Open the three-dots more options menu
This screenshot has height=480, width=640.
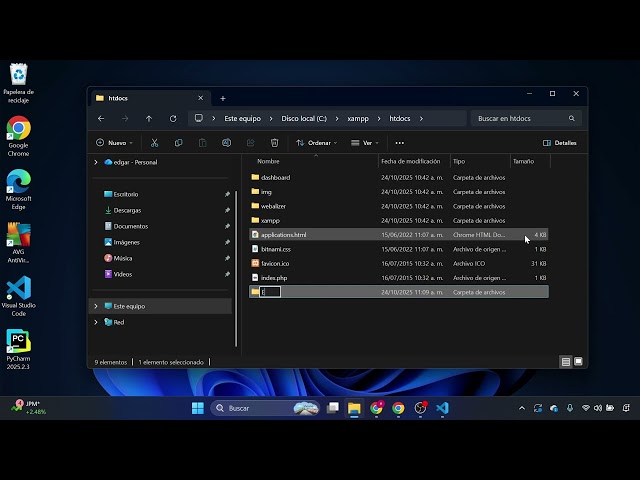coord(400,143)
